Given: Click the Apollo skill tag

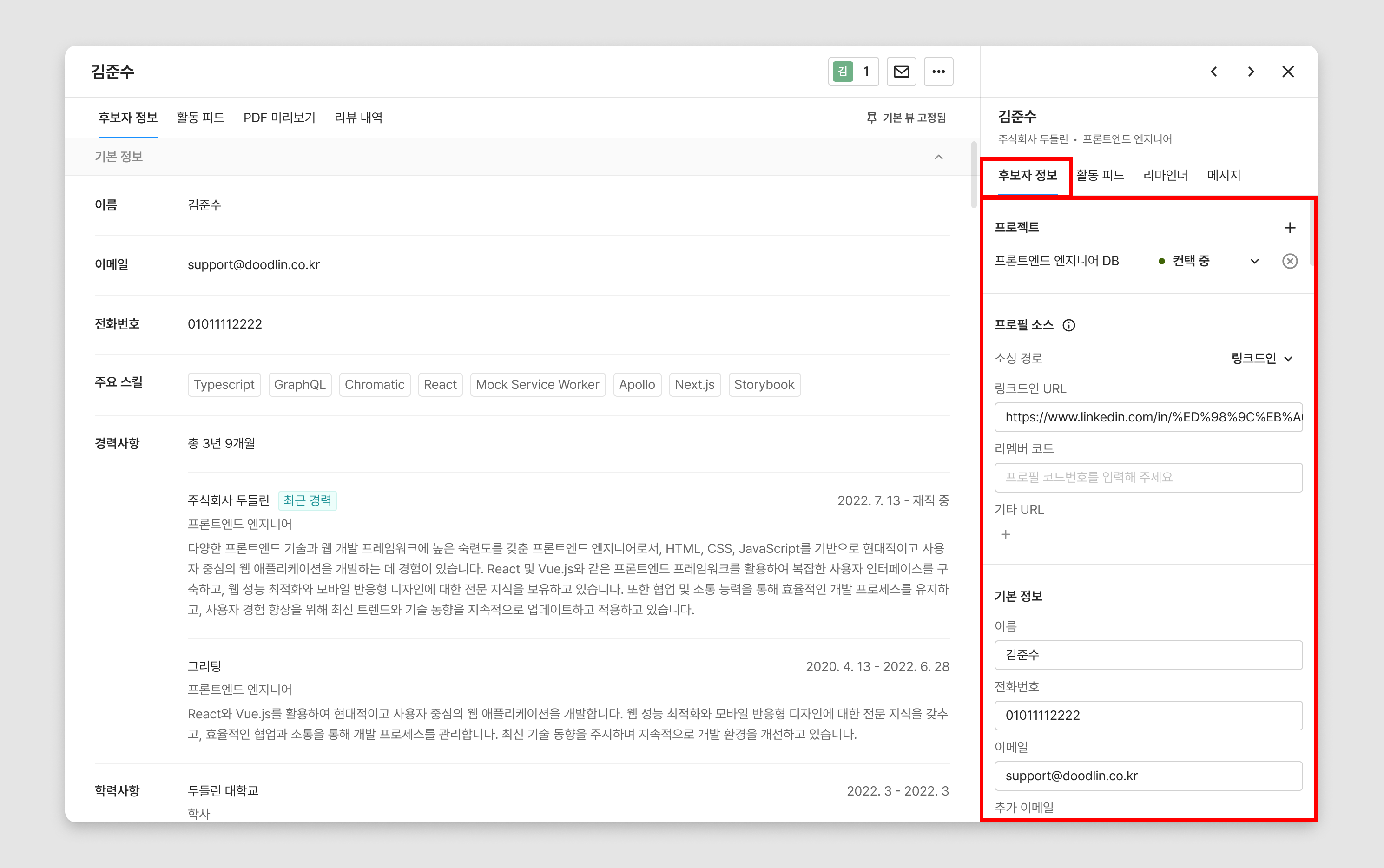Looking at the screenshot, I should pos(637,385).
